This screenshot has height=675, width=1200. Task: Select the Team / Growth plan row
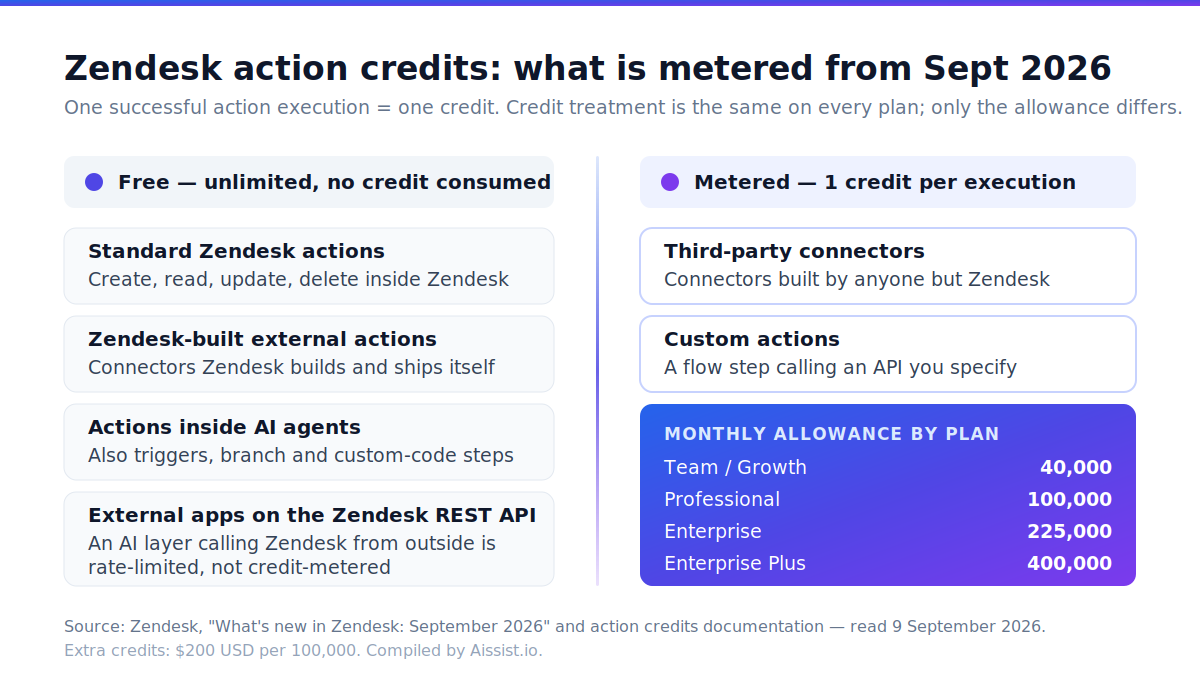click(888, 467)
